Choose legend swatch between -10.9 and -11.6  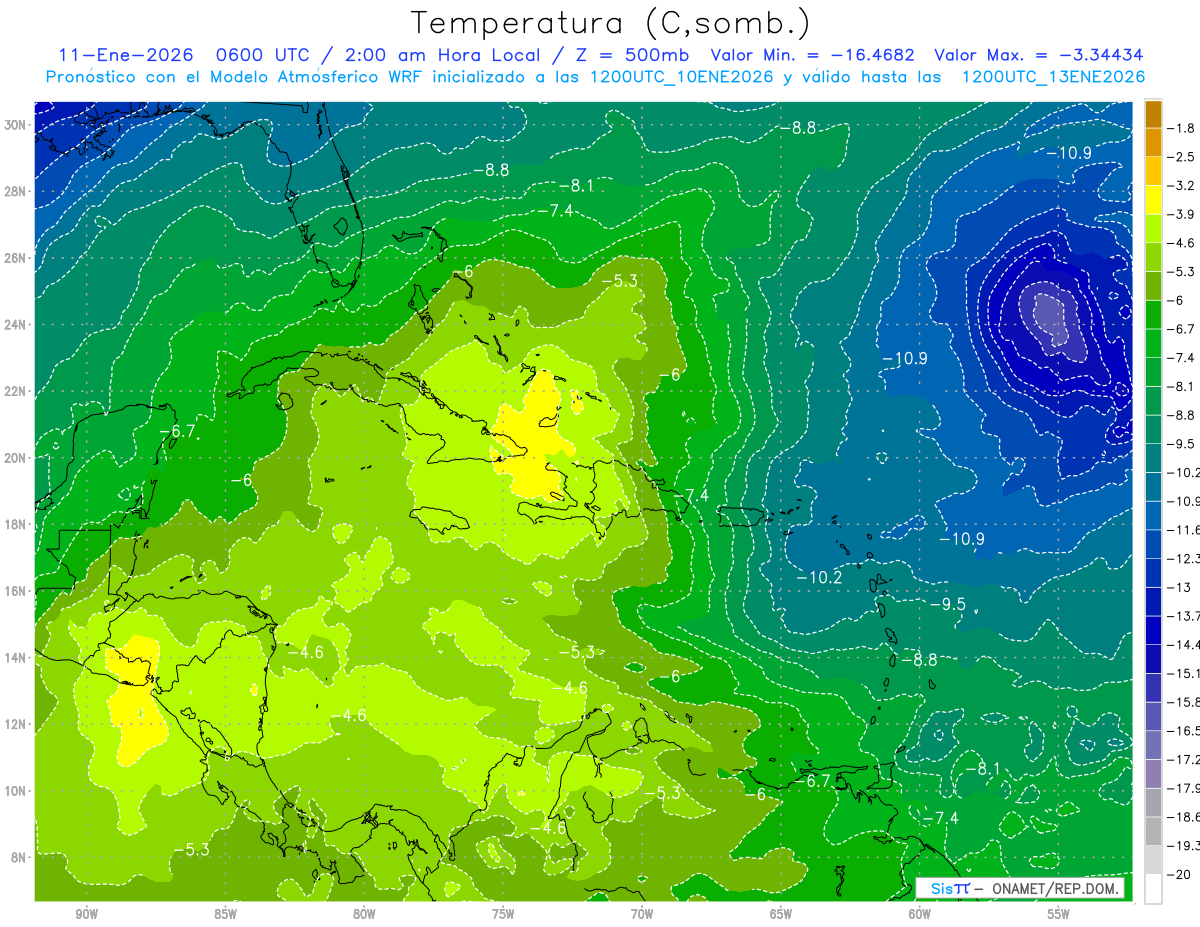pyautogui.click(x=1153, y=514)
